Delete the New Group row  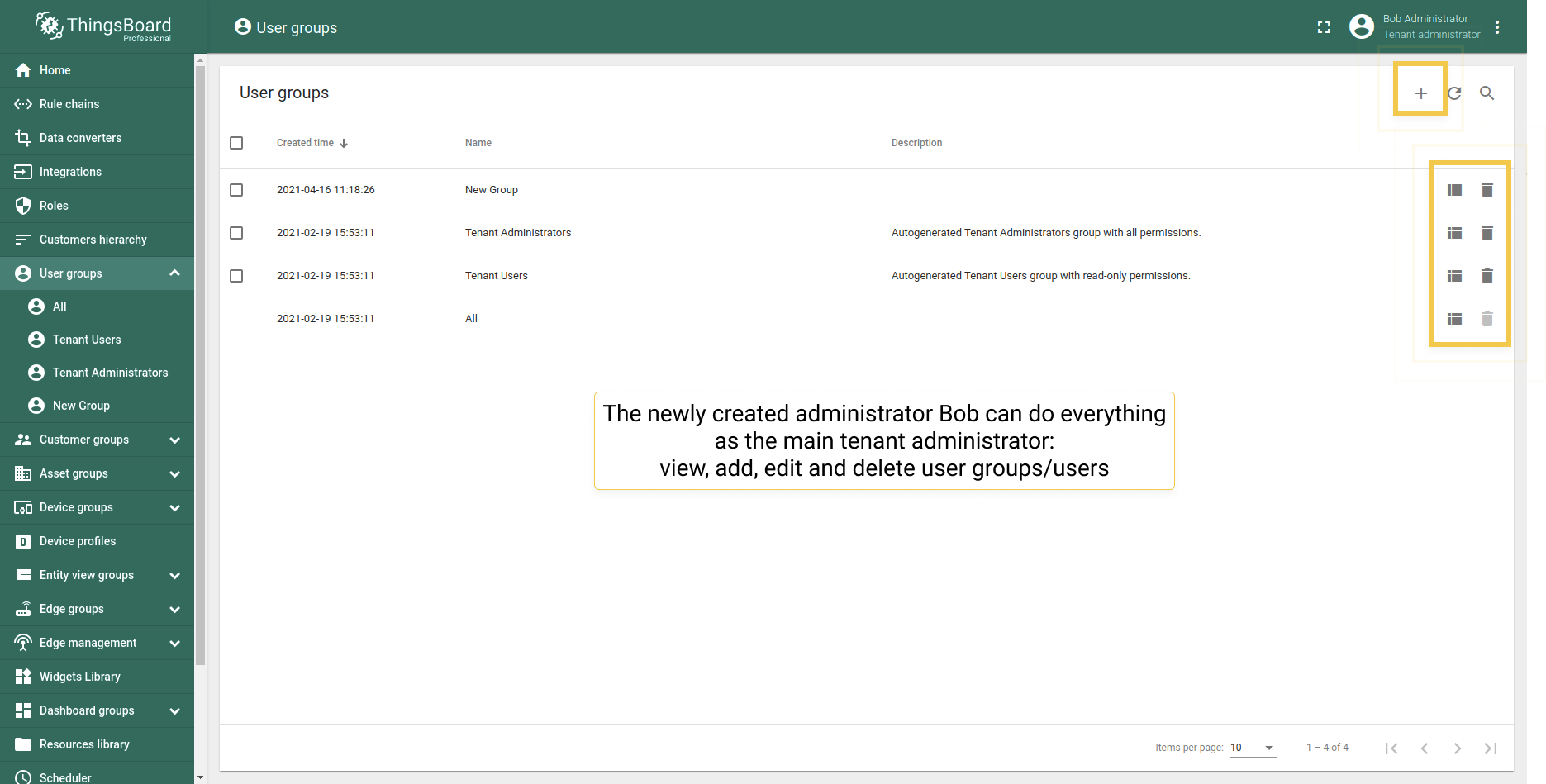coord(1487,190)
